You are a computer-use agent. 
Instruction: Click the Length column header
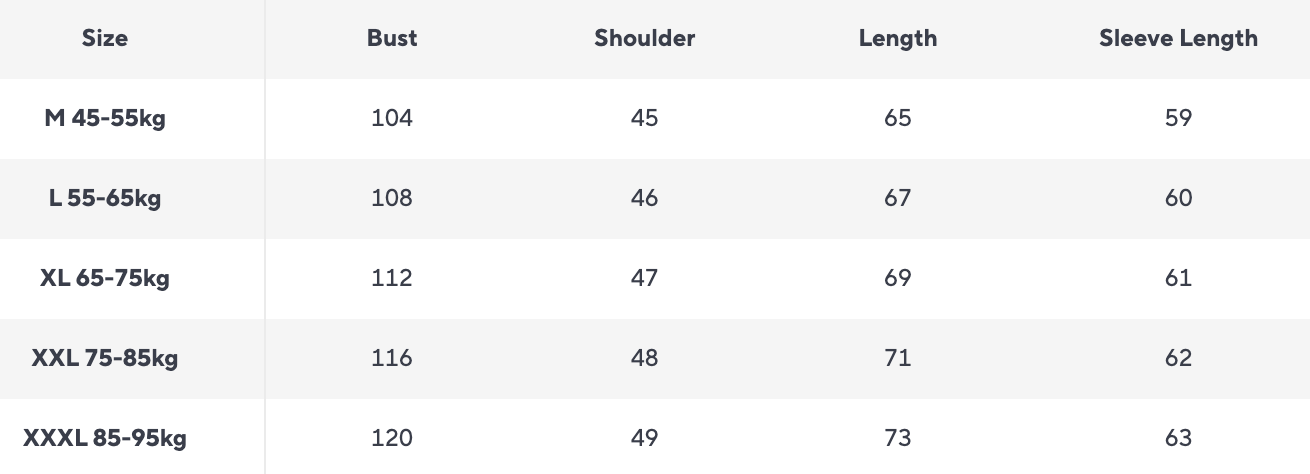(x=898, y=39)
